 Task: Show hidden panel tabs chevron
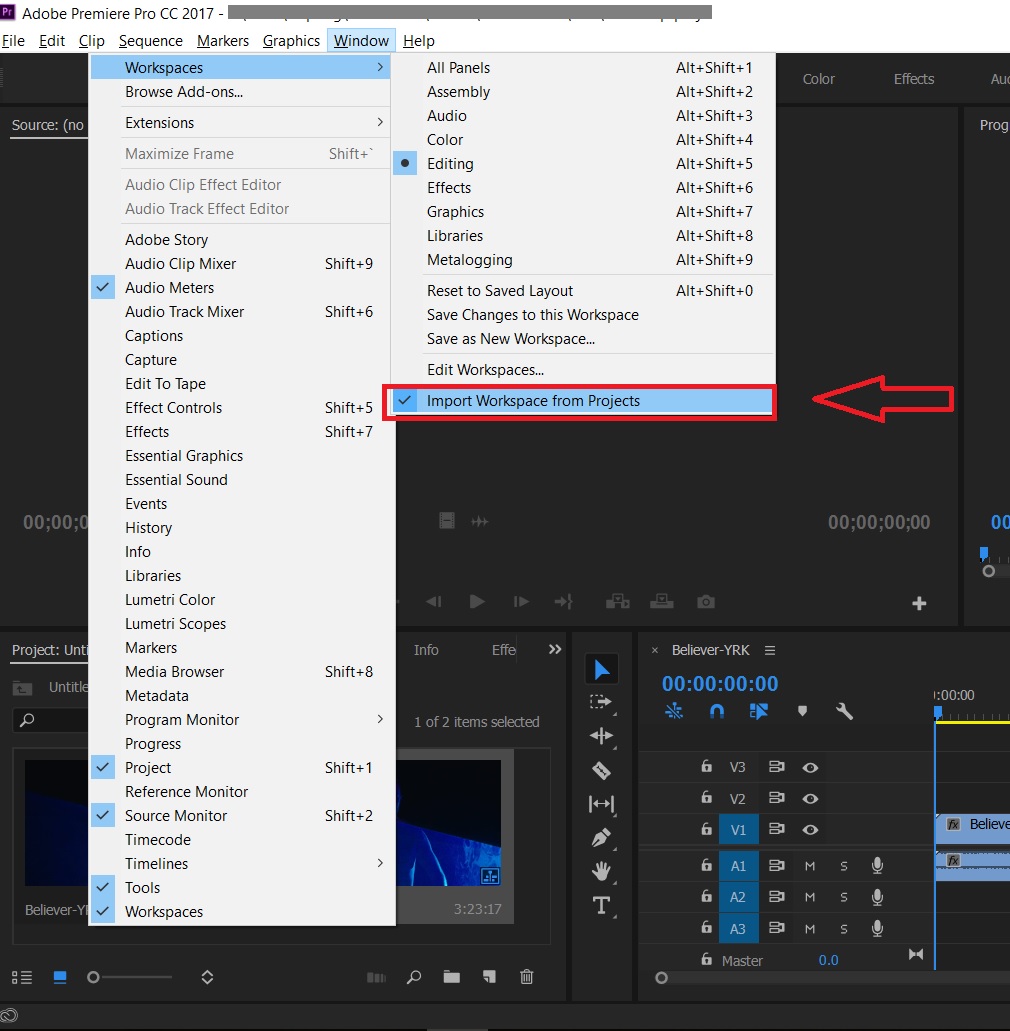[555, 650]
